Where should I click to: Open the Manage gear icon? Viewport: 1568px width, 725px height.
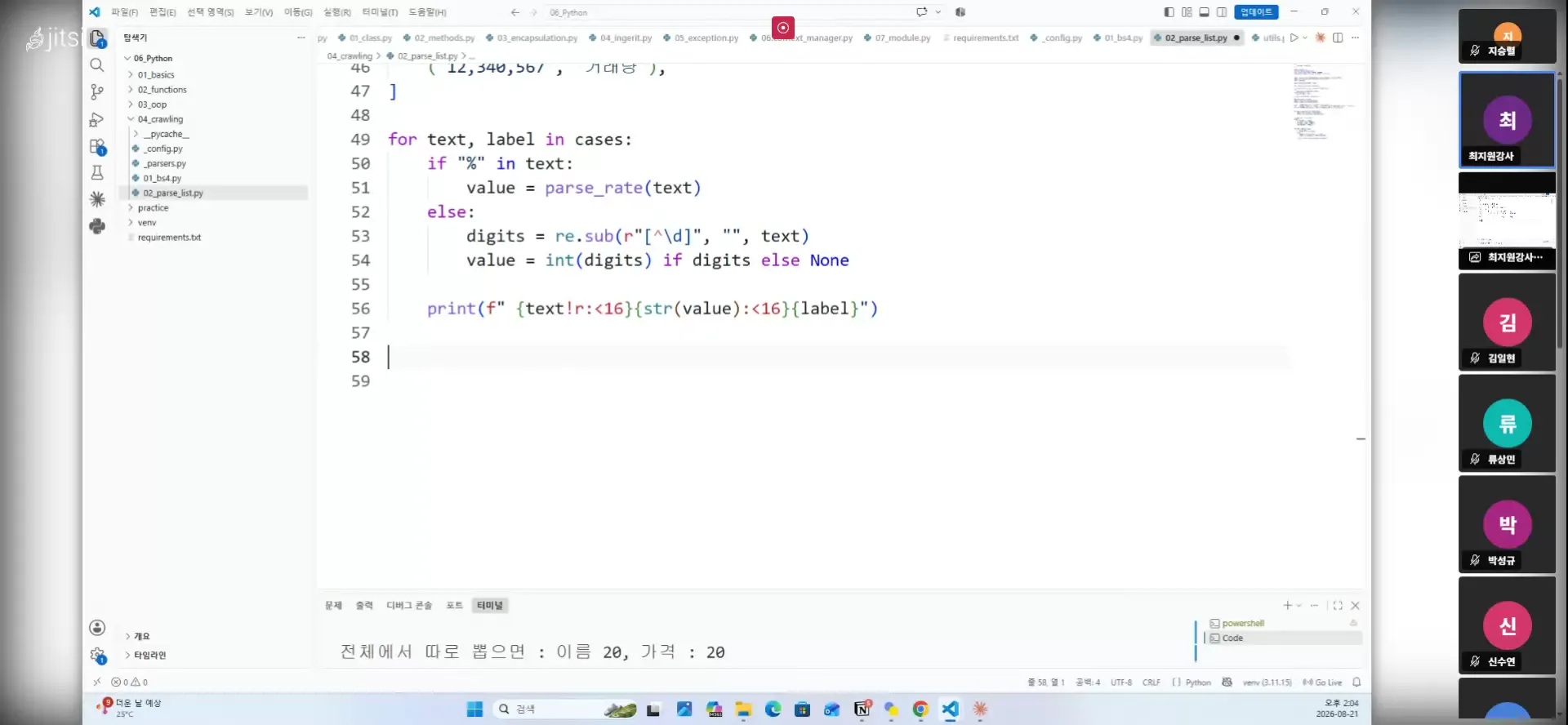pyautogui.click(x=97, y=655)
